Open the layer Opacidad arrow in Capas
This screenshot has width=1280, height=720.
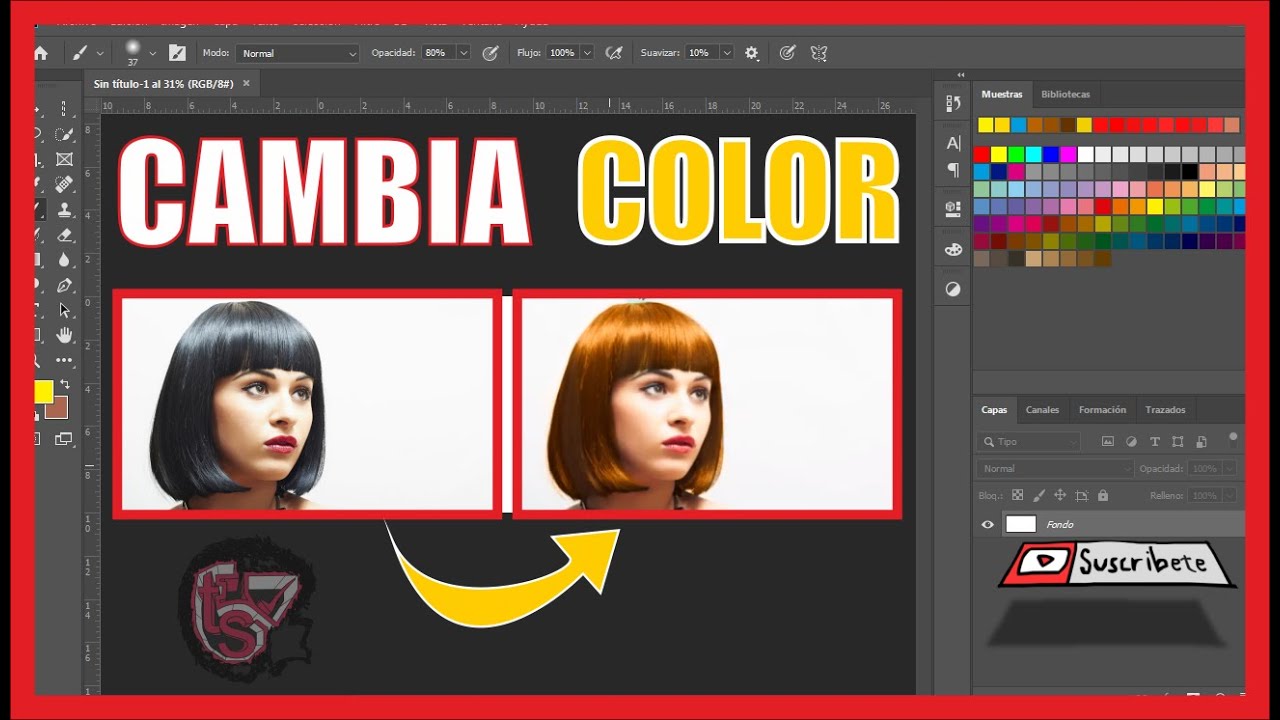[x=1229, y=468]
